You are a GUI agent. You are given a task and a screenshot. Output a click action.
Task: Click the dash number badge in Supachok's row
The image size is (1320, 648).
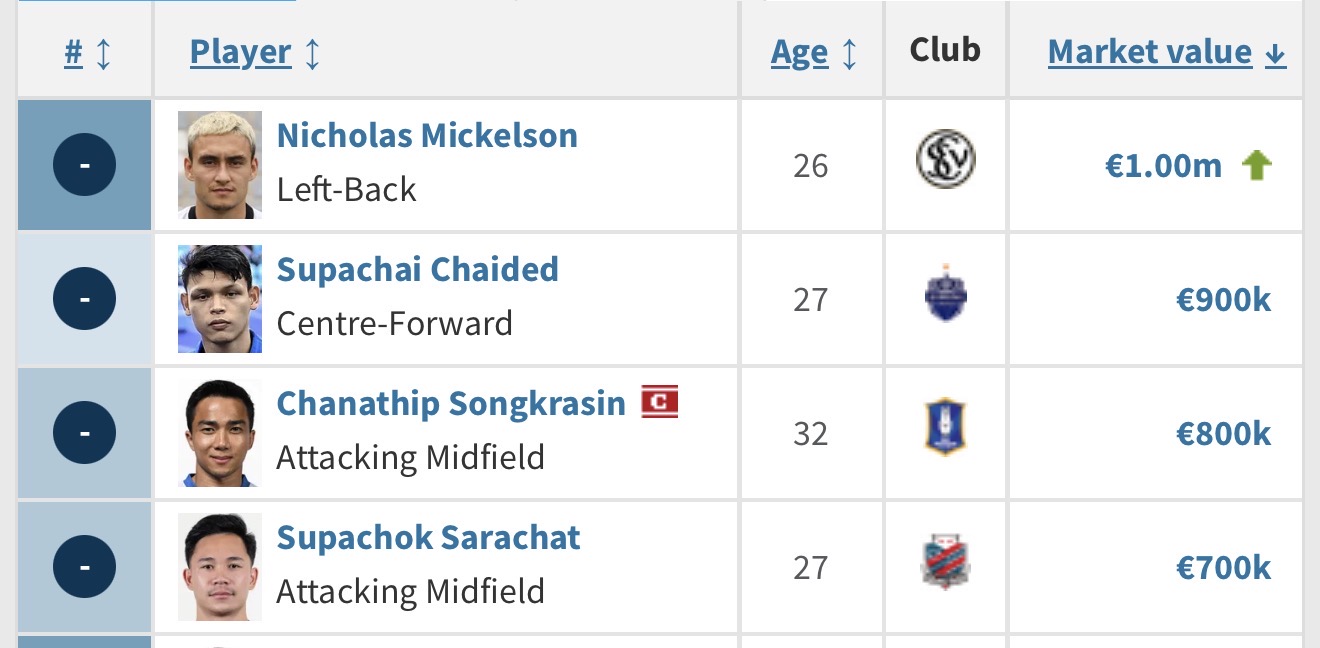click(x=84, y=567)
